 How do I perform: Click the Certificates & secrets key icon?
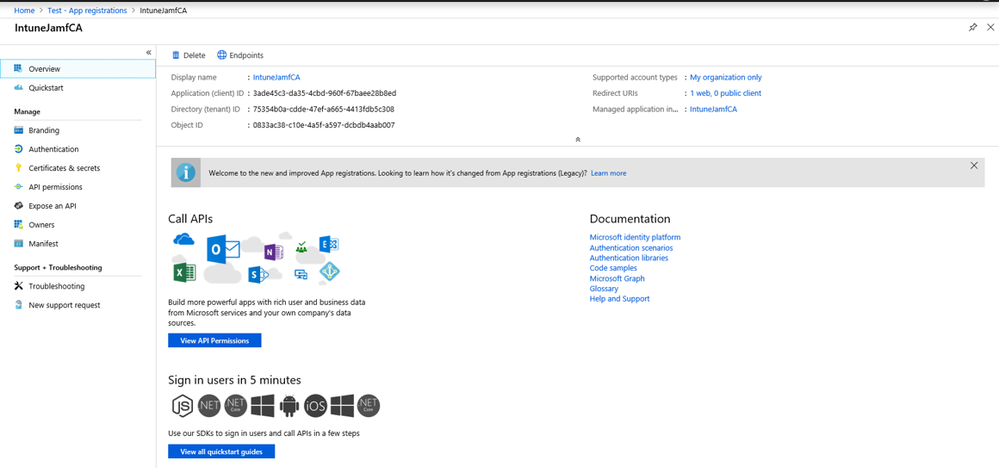pos(18,168)
